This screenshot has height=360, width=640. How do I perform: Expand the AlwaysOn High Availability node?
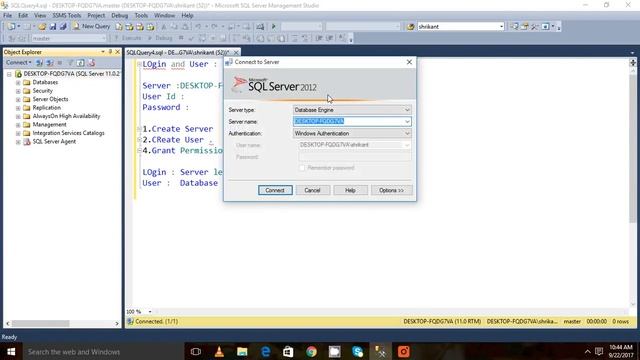(18, 116)
